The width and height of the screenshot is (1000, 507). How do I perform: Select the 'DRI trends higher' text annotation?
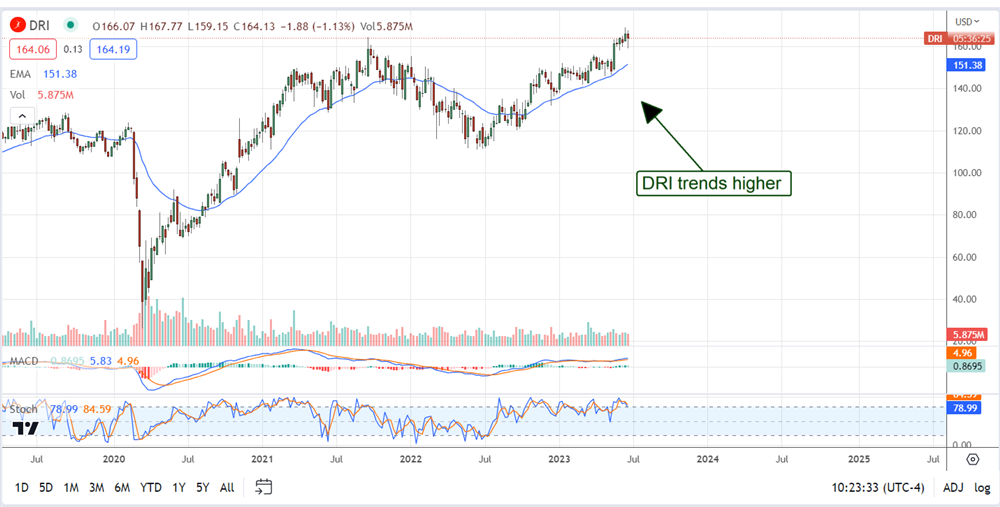click(x=714, y=183)
